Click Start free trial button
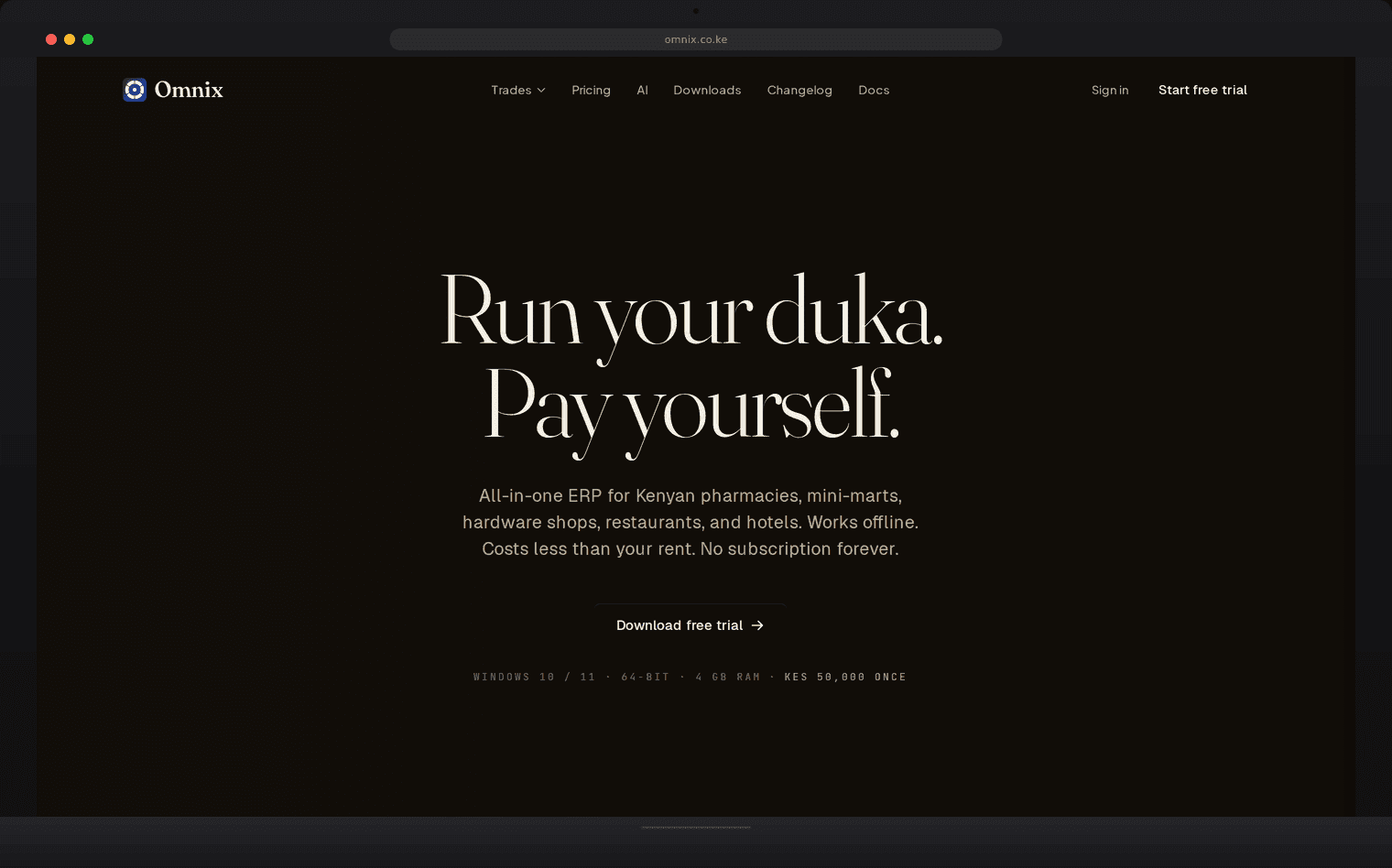This screenshot has width=1392, height=868. coord(1202,90)
